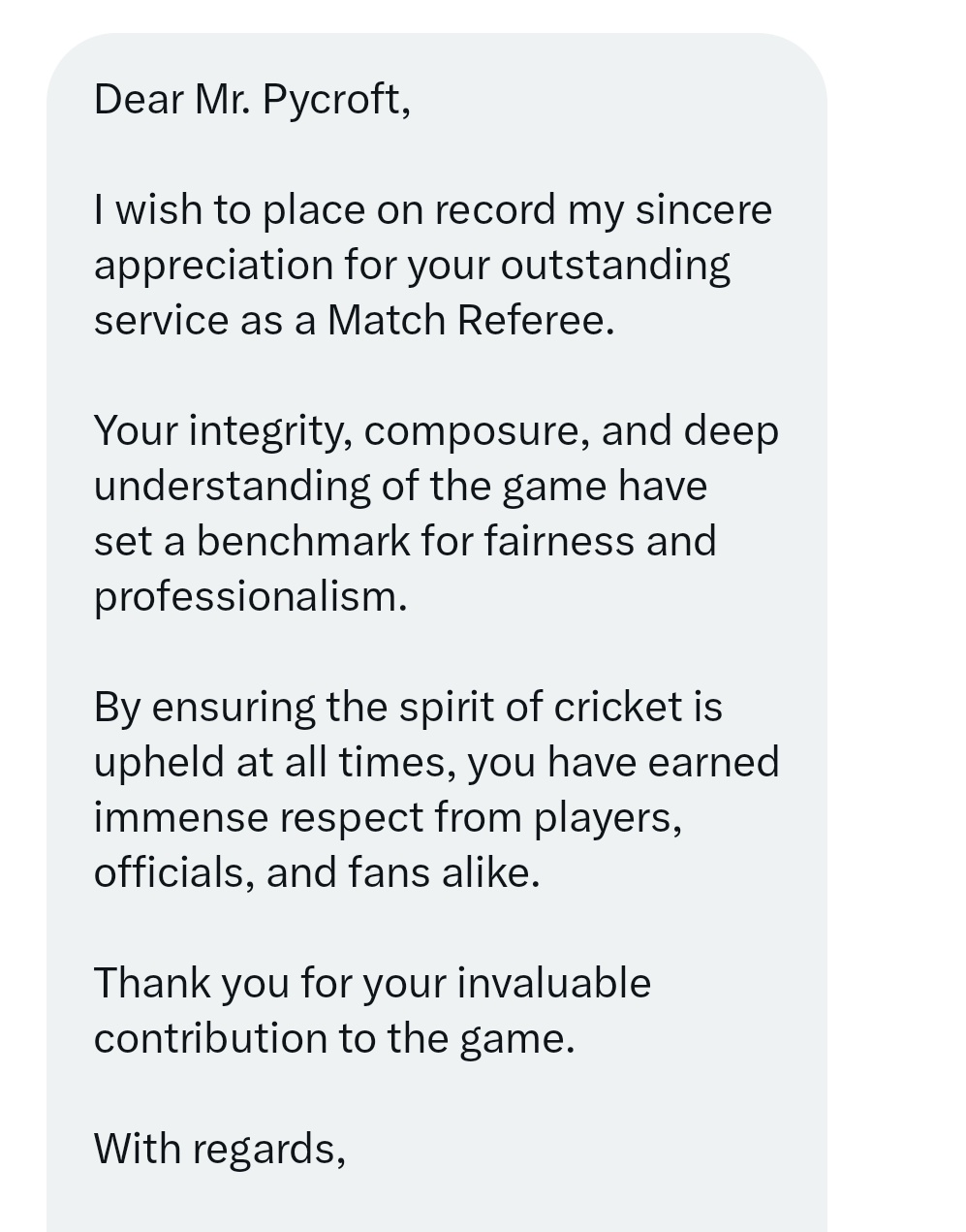Click the line "By ensuring the spirit of cricket"
This screenshot has height=1232, width=966.
click(408, 708)
